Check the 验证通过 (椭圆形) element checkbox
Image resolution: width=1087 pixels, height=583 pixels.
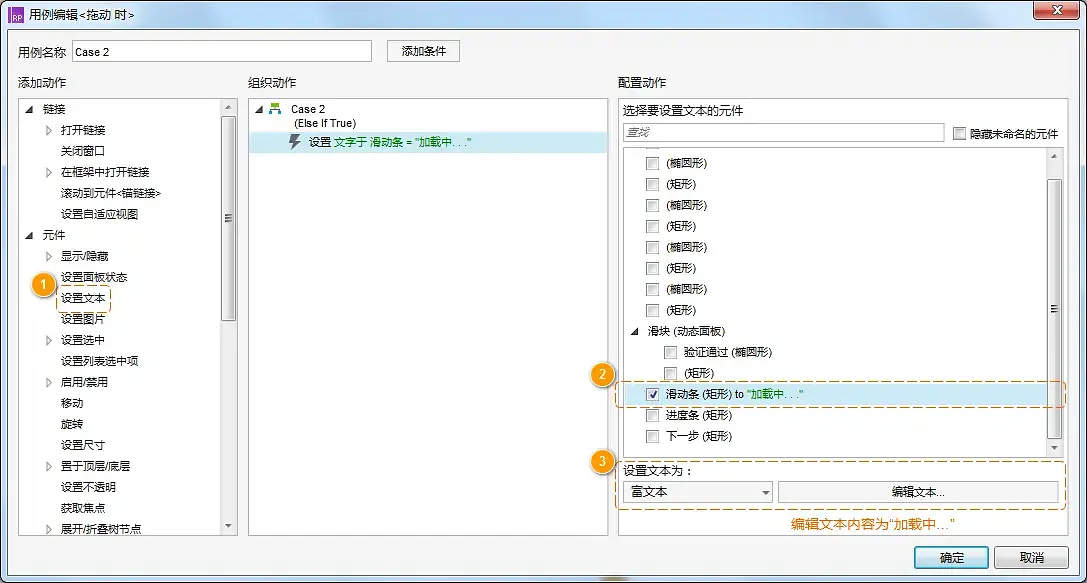(x=670, y=353)
